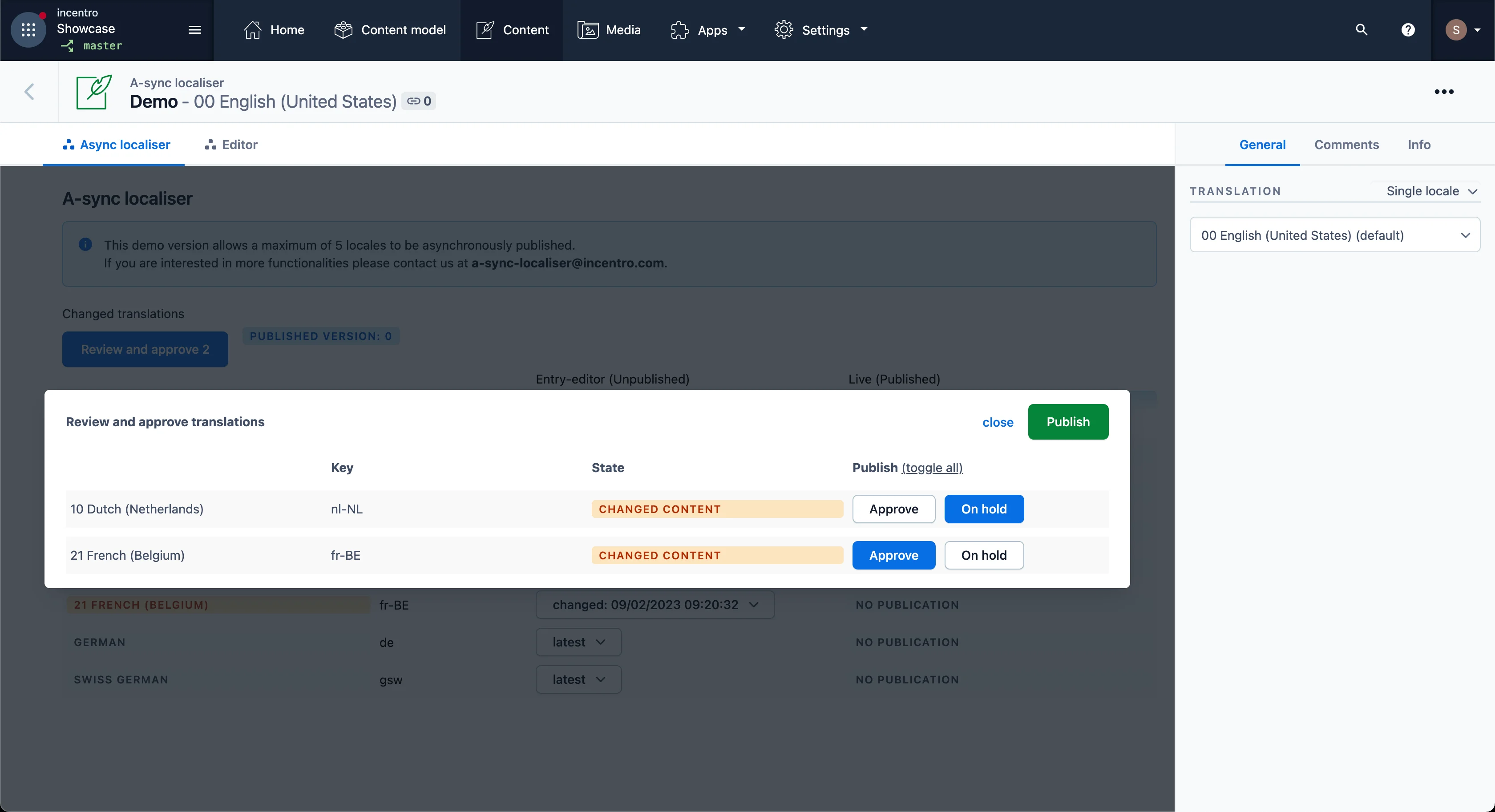Set Dutch (Netherlands) to Approve
This screenshot has height=812, width=1495.
pos(893,509)
